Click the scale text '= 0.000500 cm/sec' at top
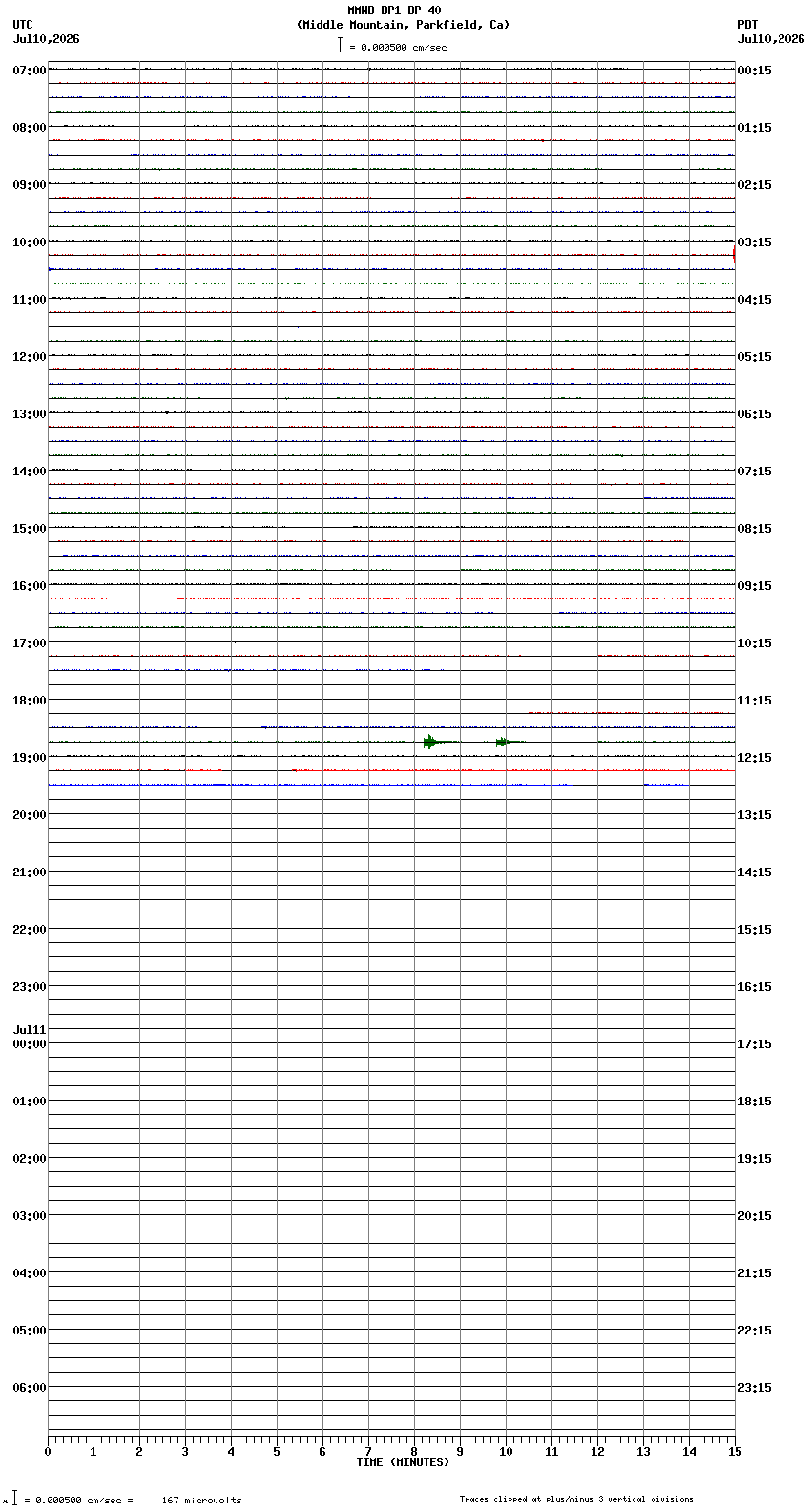811x1512 pixels. click(x=398, y=47)
